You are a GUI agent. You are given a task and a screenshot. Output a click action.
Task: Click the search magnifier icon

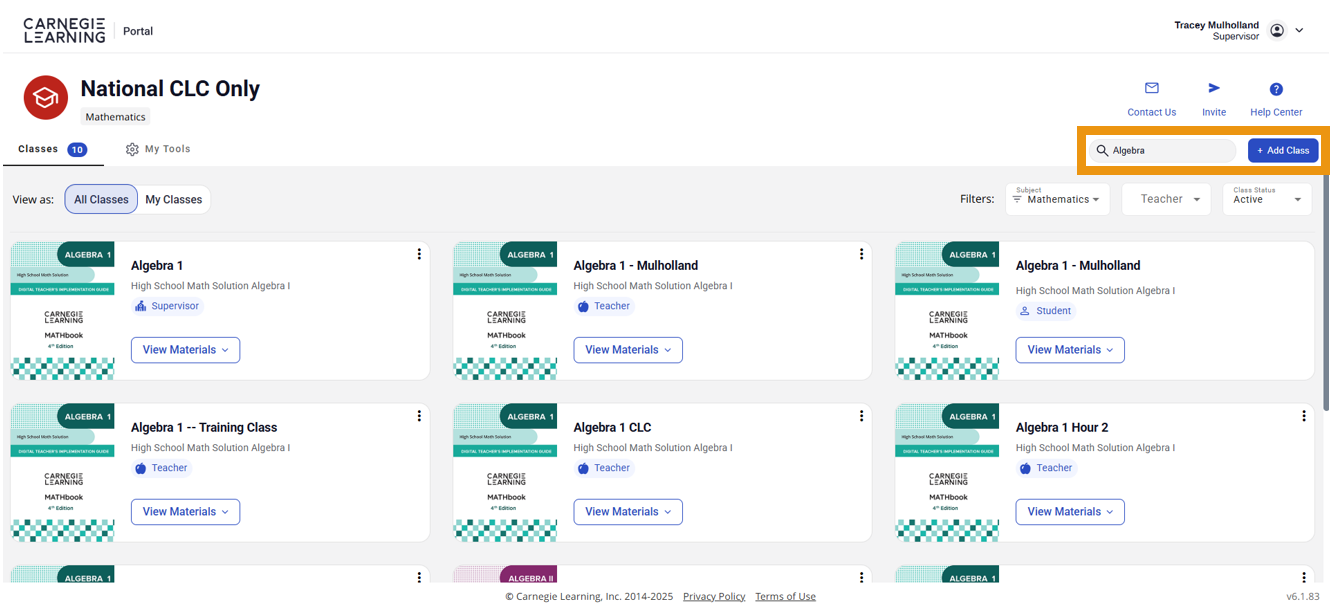pos(1102,150)
